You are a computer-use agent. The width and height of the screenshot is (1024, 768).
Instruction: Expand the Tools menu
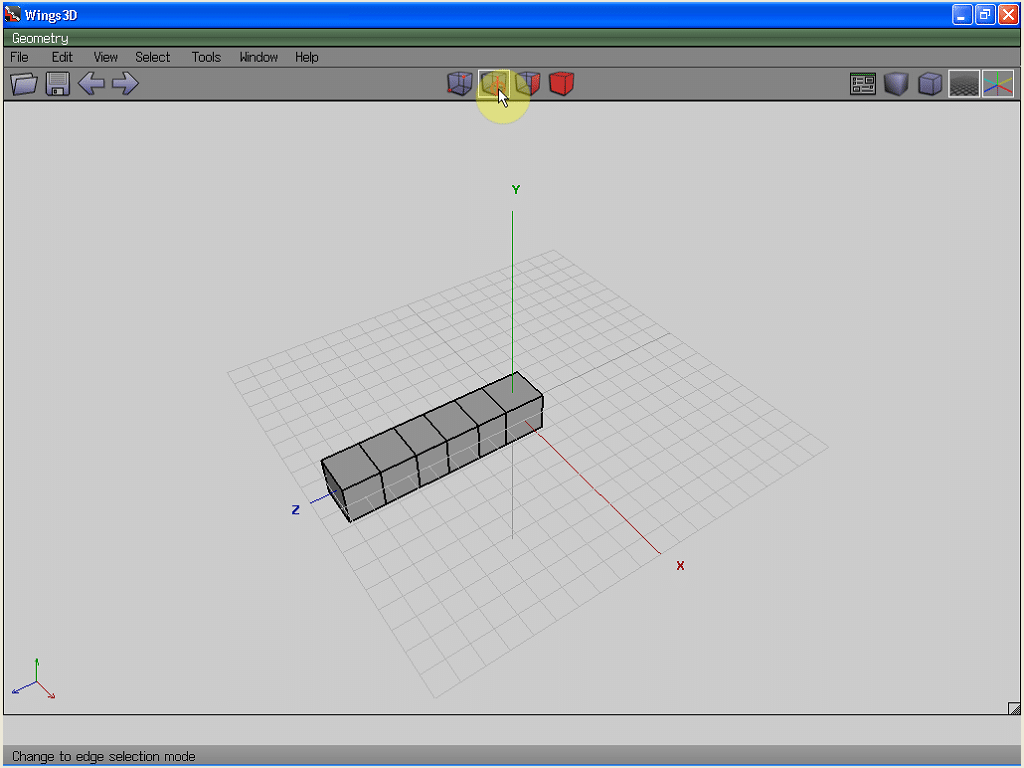point(206,57)
